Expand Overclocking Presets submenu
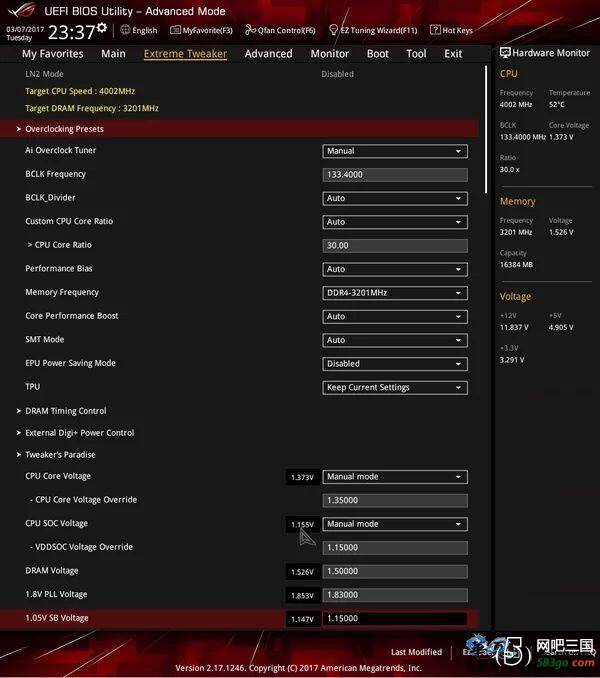The image size is (600, 678). point(239,129)
